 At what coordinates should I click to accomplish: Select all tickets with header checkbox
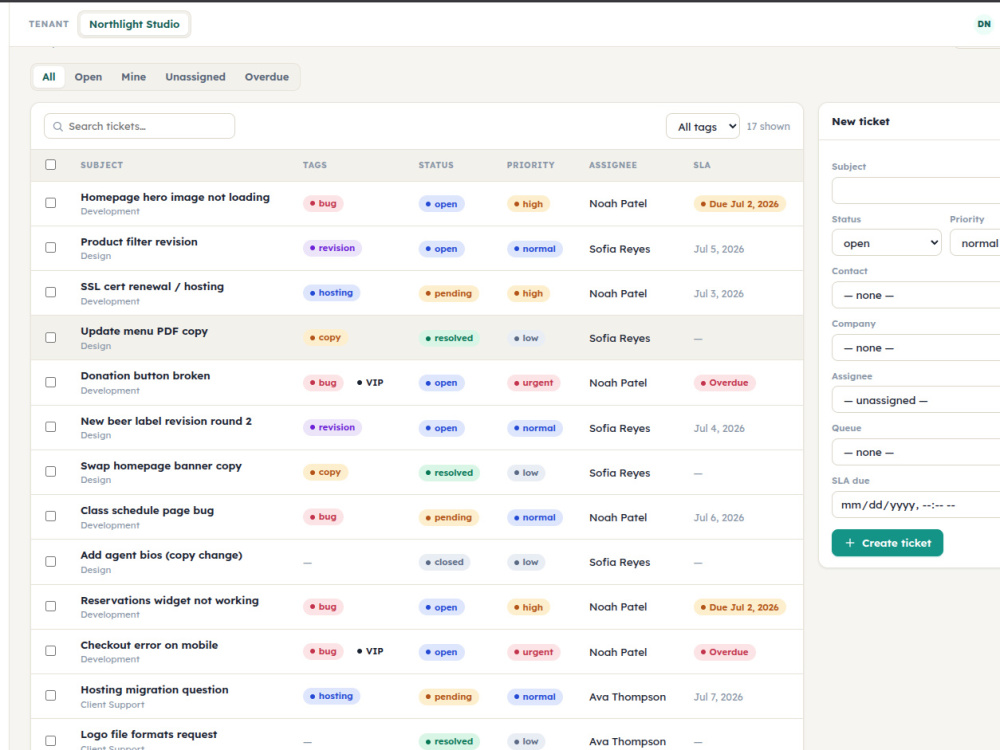[50, 165]
